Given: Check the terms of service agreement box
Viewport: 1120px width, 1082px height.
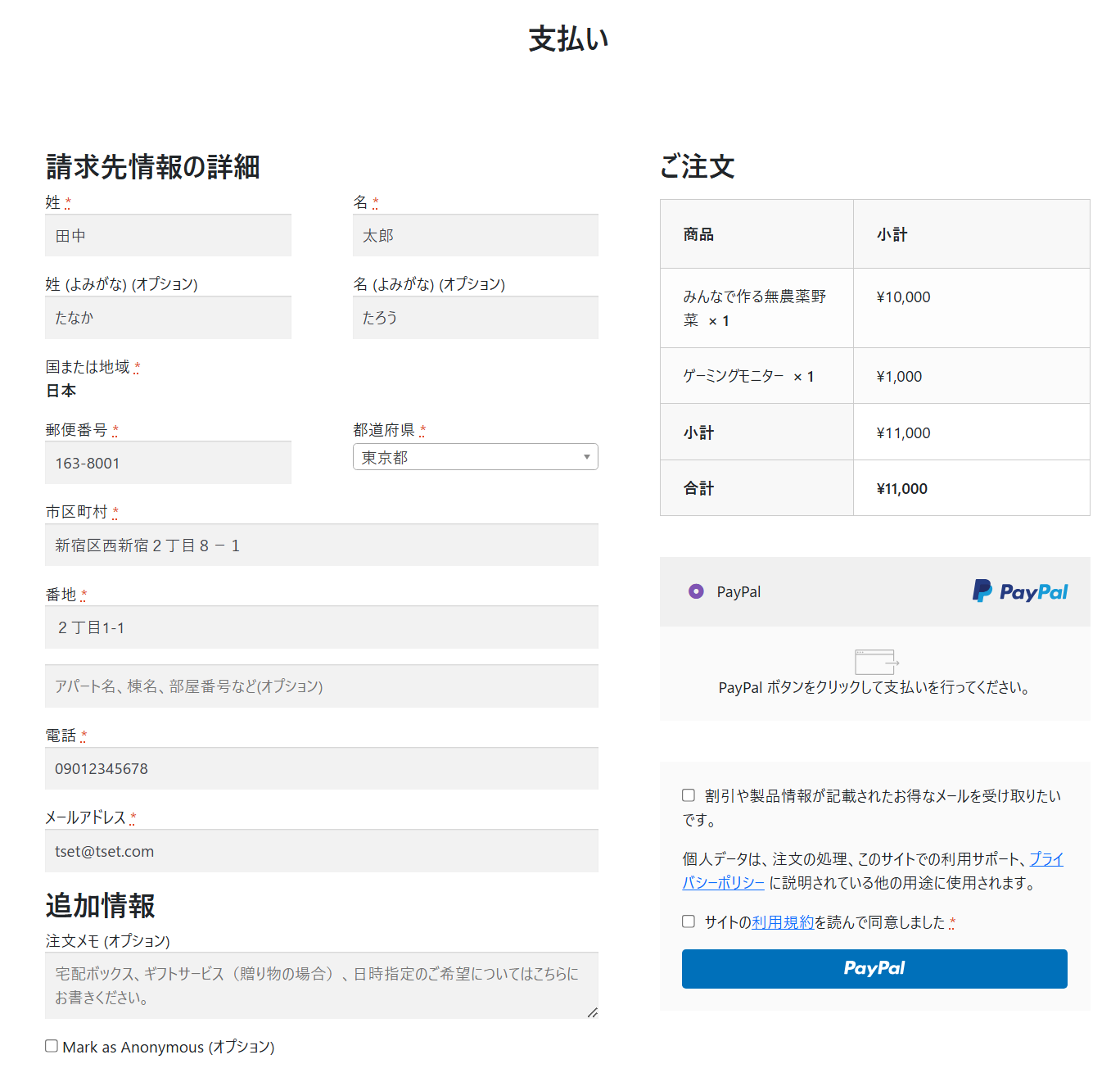Looking at the screenshot, I should (x=689, y=921).
